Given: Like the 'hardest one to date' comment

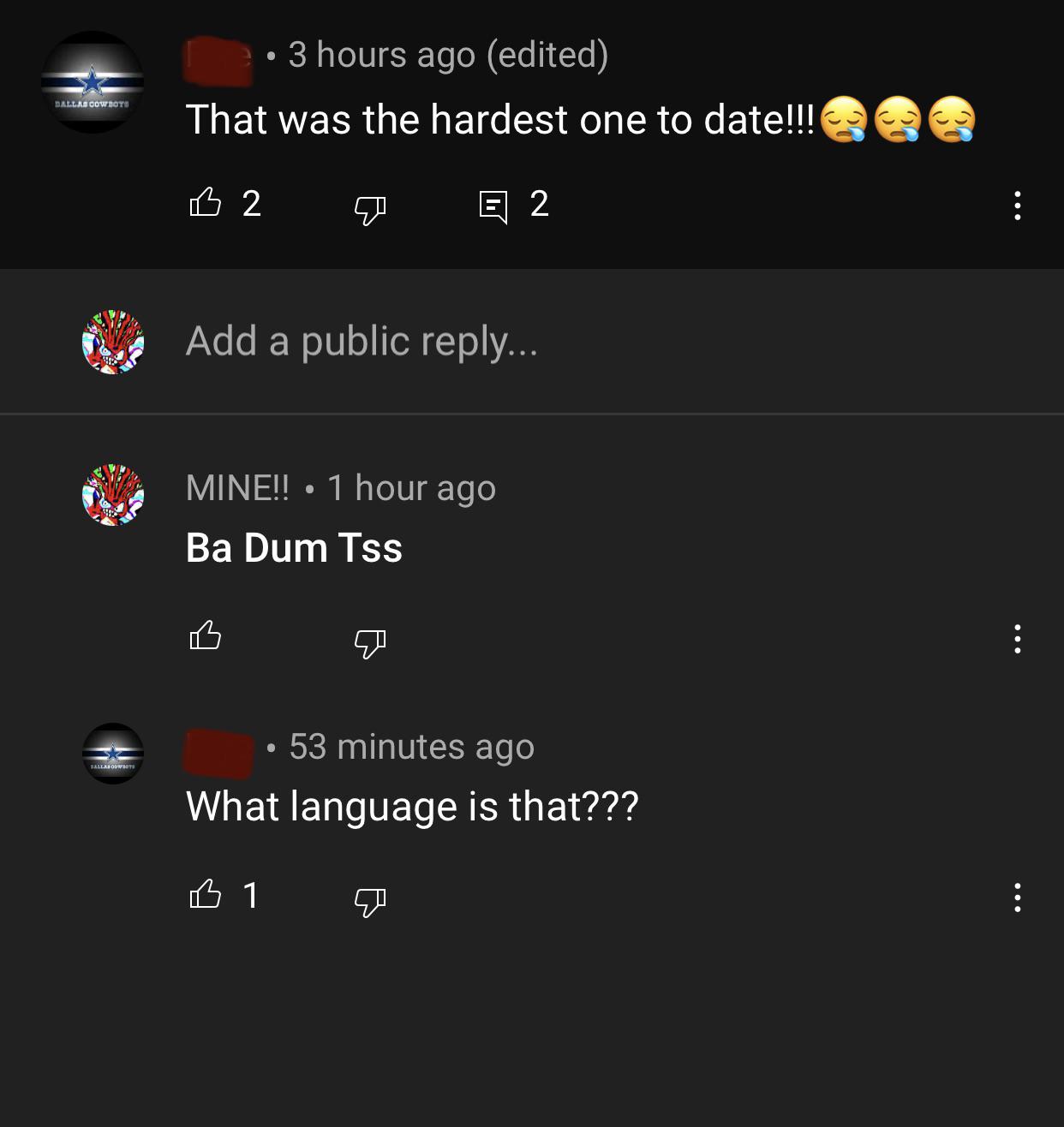Looking at the screenshot, I should coord(205,203).
